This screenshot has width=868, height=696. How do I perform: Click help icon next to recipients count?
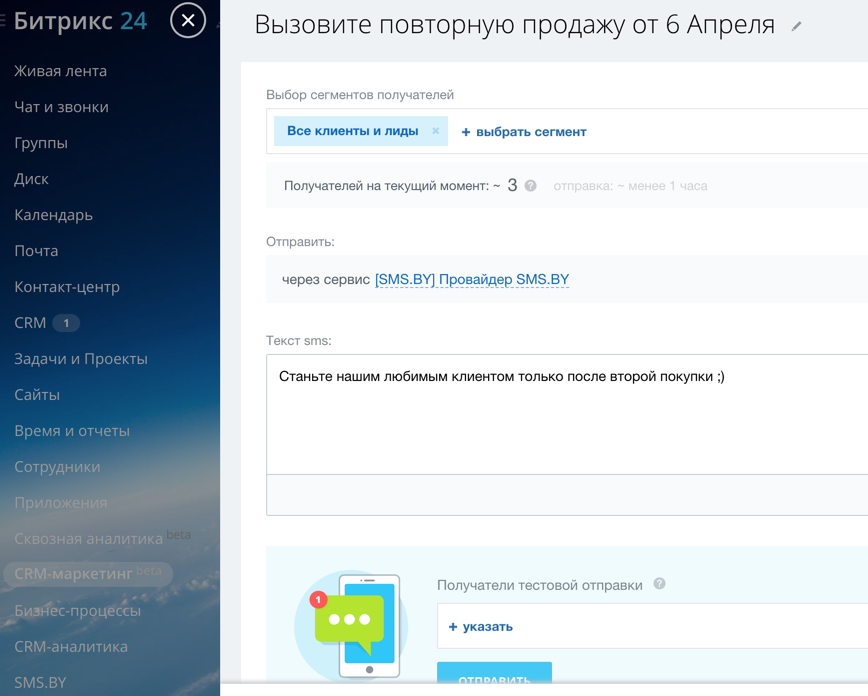pos(531,186)
